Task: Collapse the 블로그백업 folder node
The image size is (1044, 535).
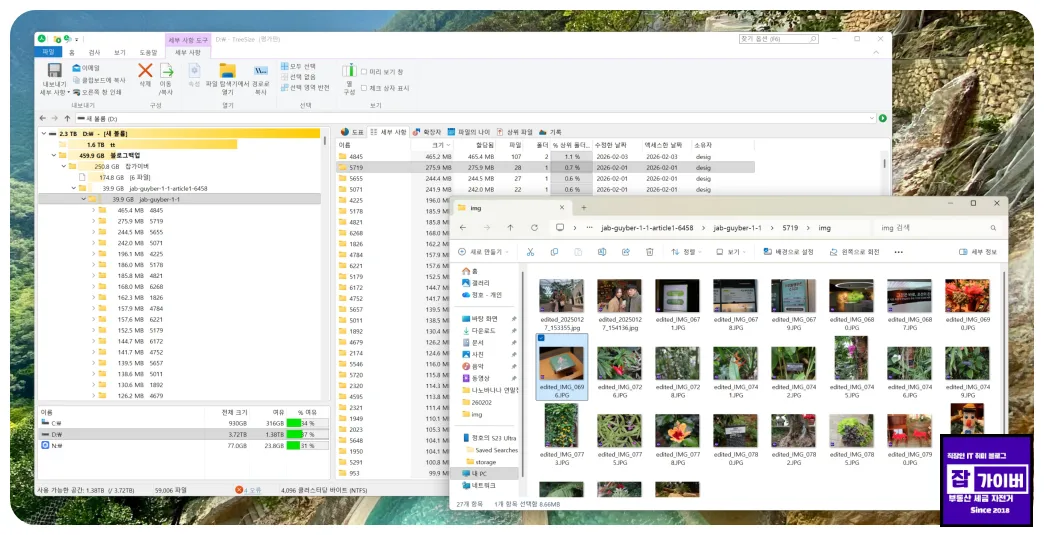Action: [x=54, y=155]
